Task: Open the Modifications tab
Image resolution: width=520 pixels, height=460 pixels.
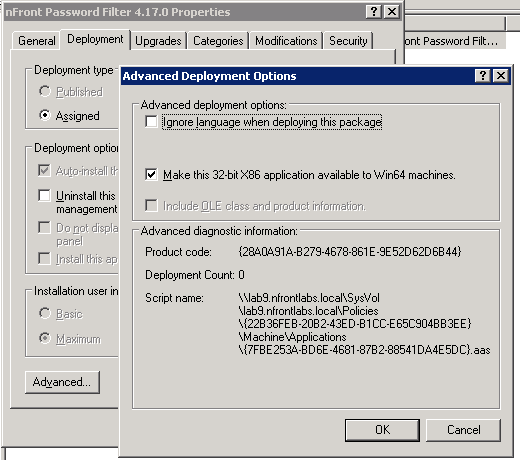Action: tap(286, 41)
